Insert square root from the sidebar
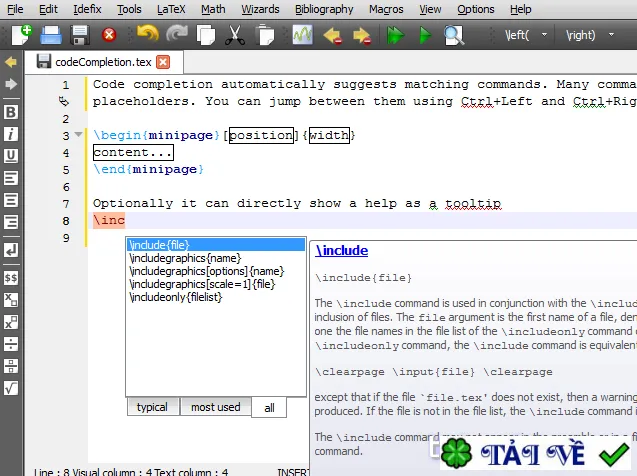 11,388
